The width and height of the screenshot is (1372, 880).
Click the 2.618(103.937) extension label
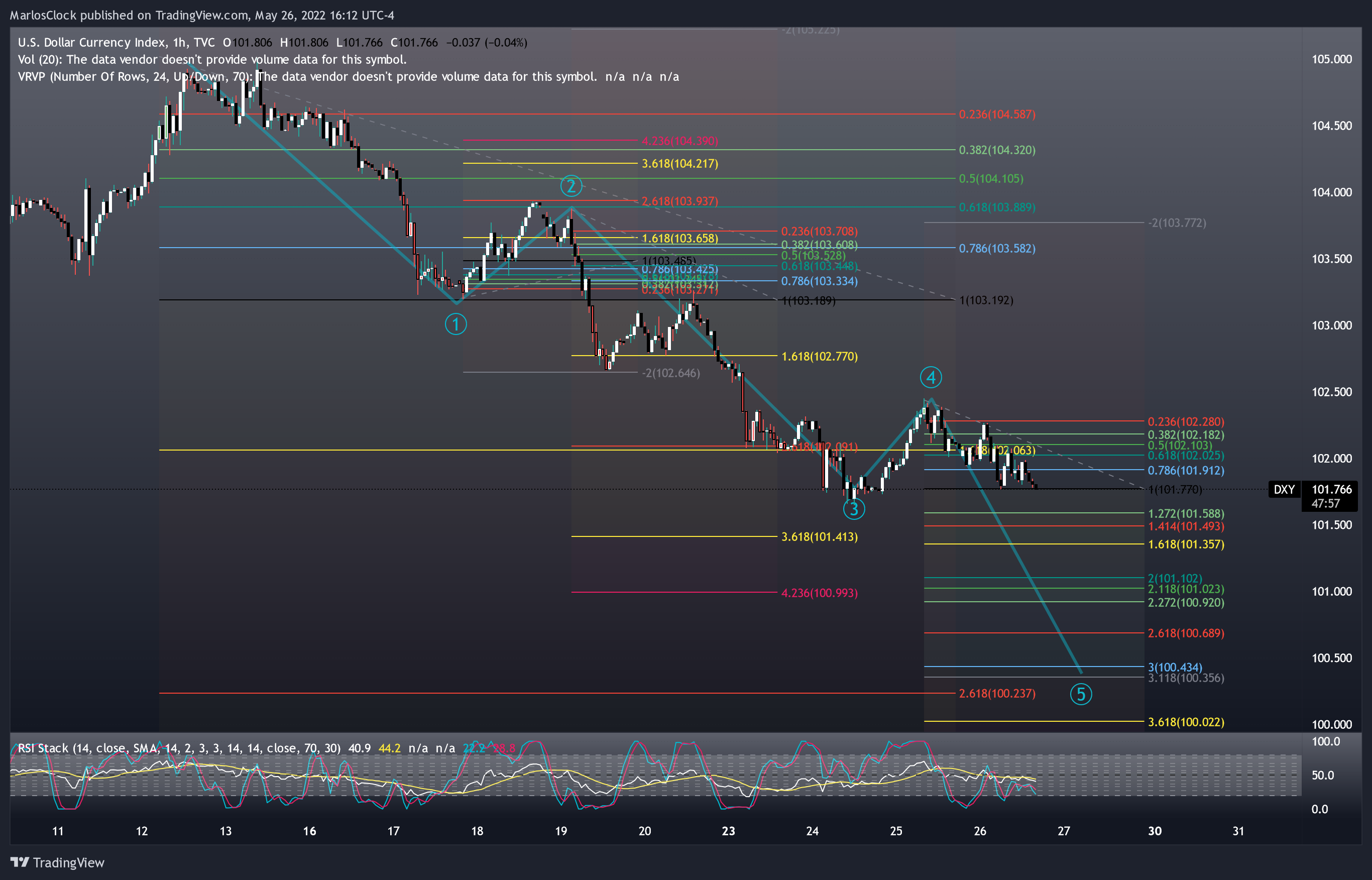click(x=679, y=201)
